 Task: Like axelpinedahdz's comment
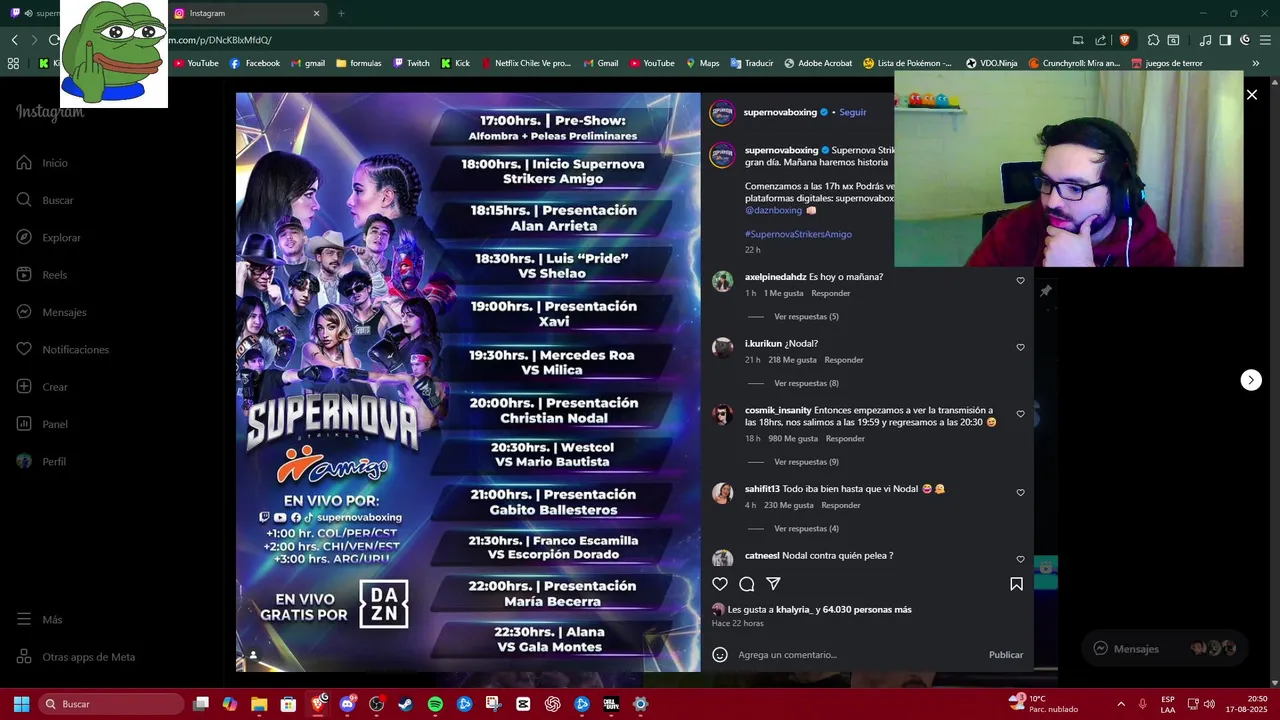point(1020,281)
